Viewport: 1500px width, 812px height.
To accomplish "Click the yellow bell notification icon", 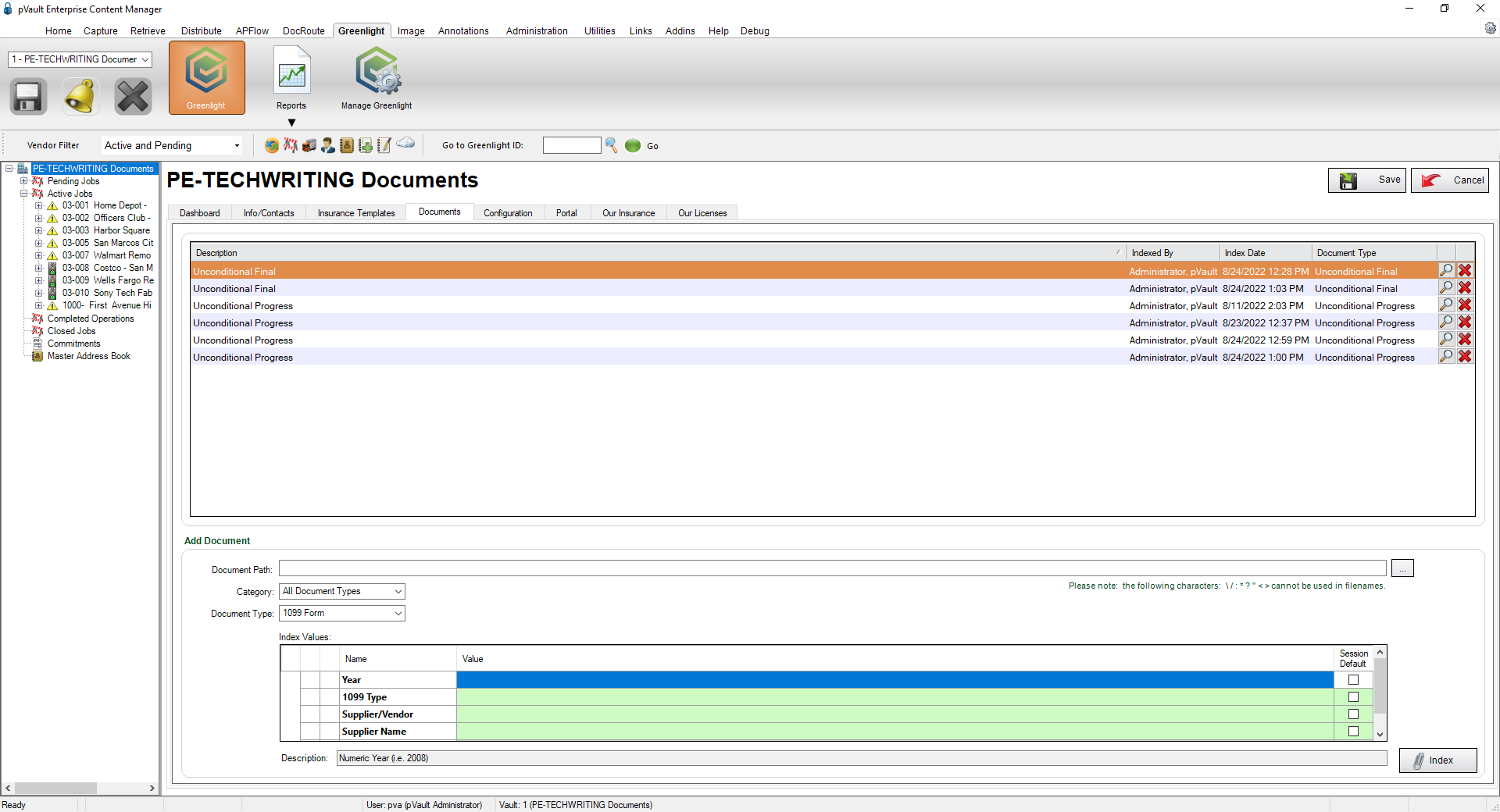I will coord(80,97).
